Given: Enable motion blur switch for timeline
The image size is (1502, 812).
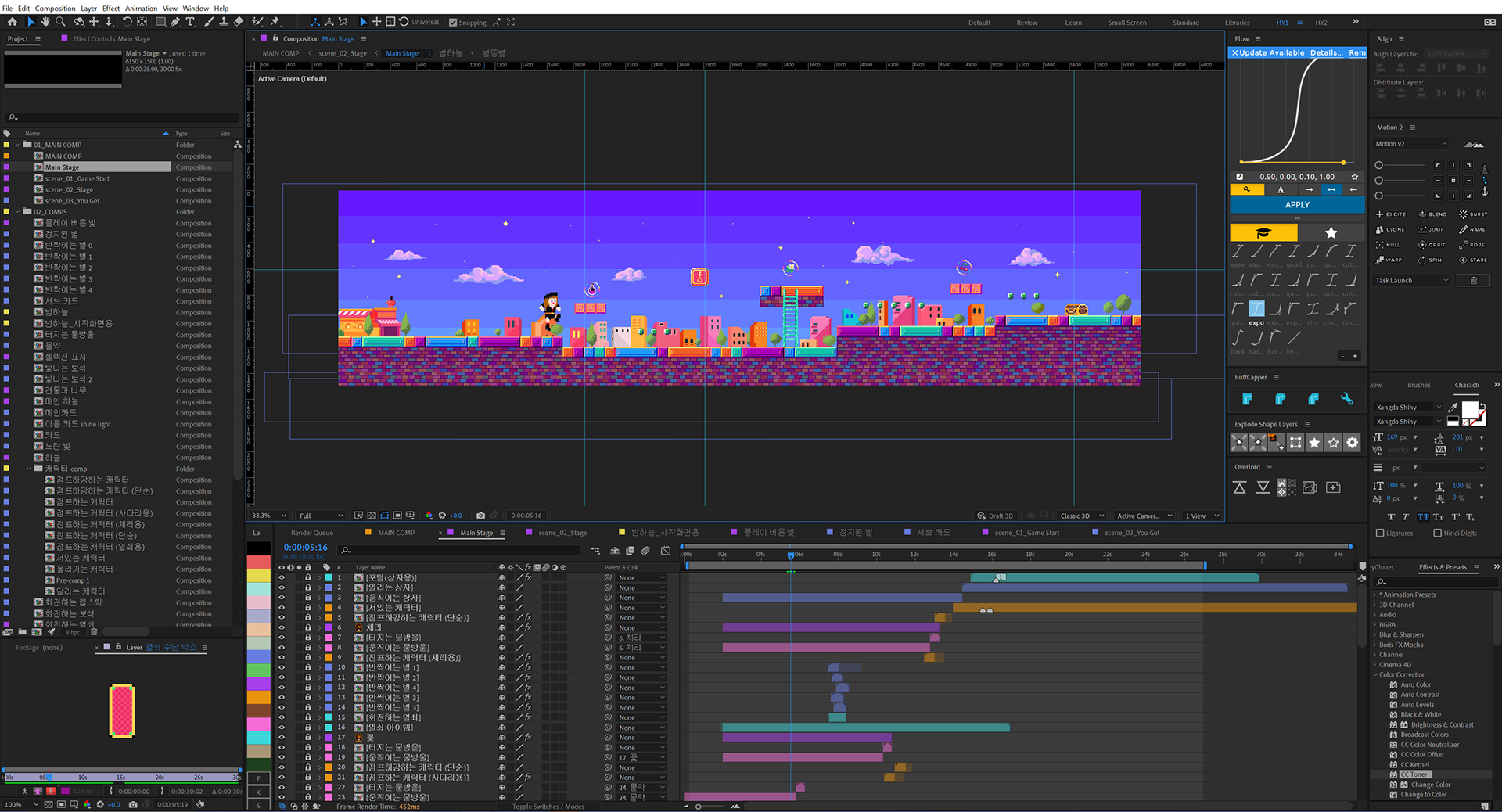Looking at the screenshot, I should click(645, 551).
